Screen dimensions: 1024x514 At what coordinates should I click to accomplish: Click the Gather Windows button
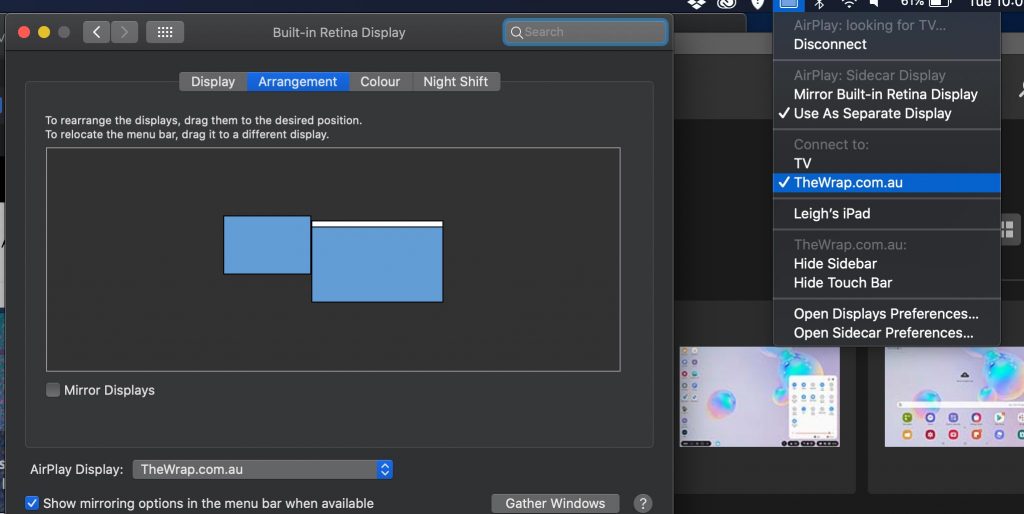tap(555, 503)
